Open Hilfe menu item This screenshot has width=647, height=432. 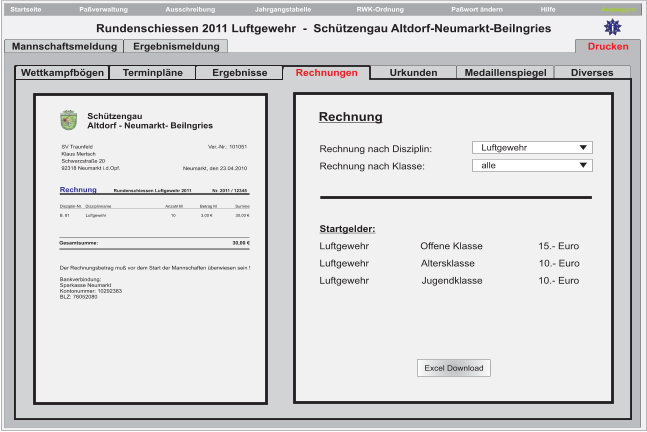548,9
